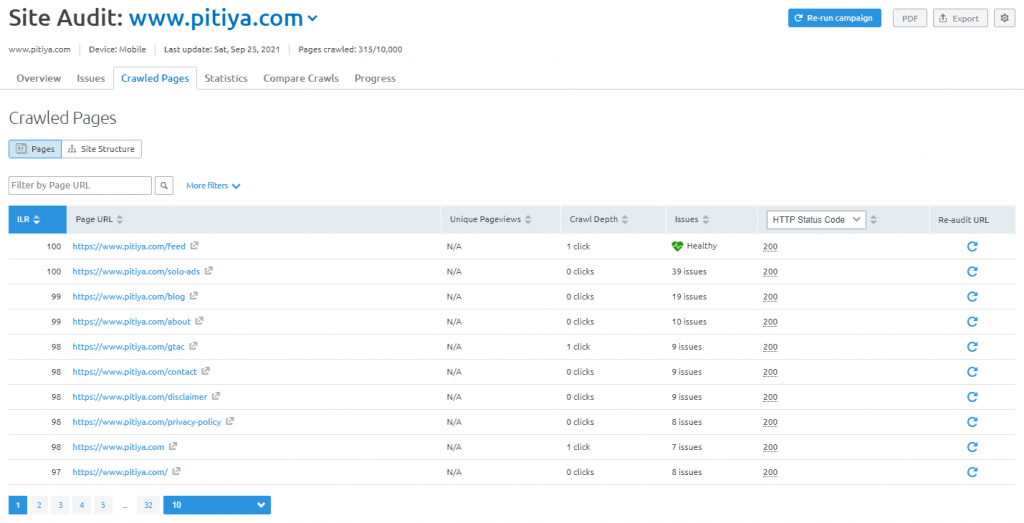The image size is (1024, 523).
Task: Sort by Unique Pageviews arrows
Action: (528, 220)
